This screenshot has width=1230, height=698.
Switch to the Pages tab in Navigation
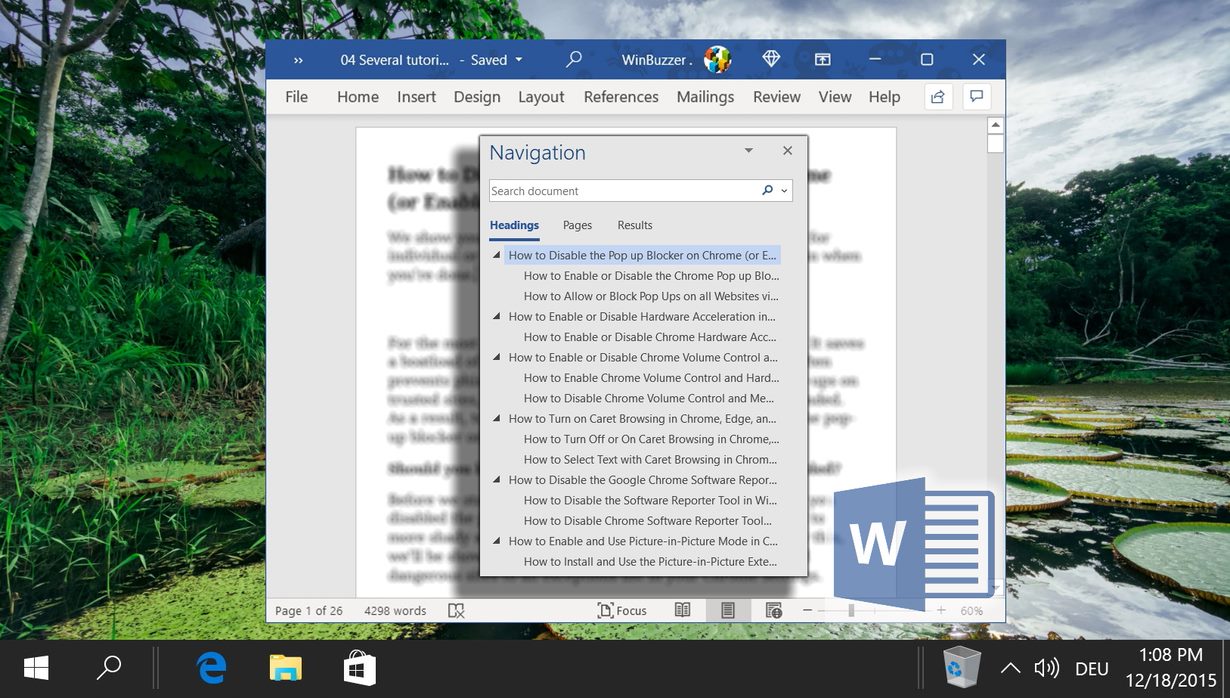pyautogui.click(x=577, y=225)
